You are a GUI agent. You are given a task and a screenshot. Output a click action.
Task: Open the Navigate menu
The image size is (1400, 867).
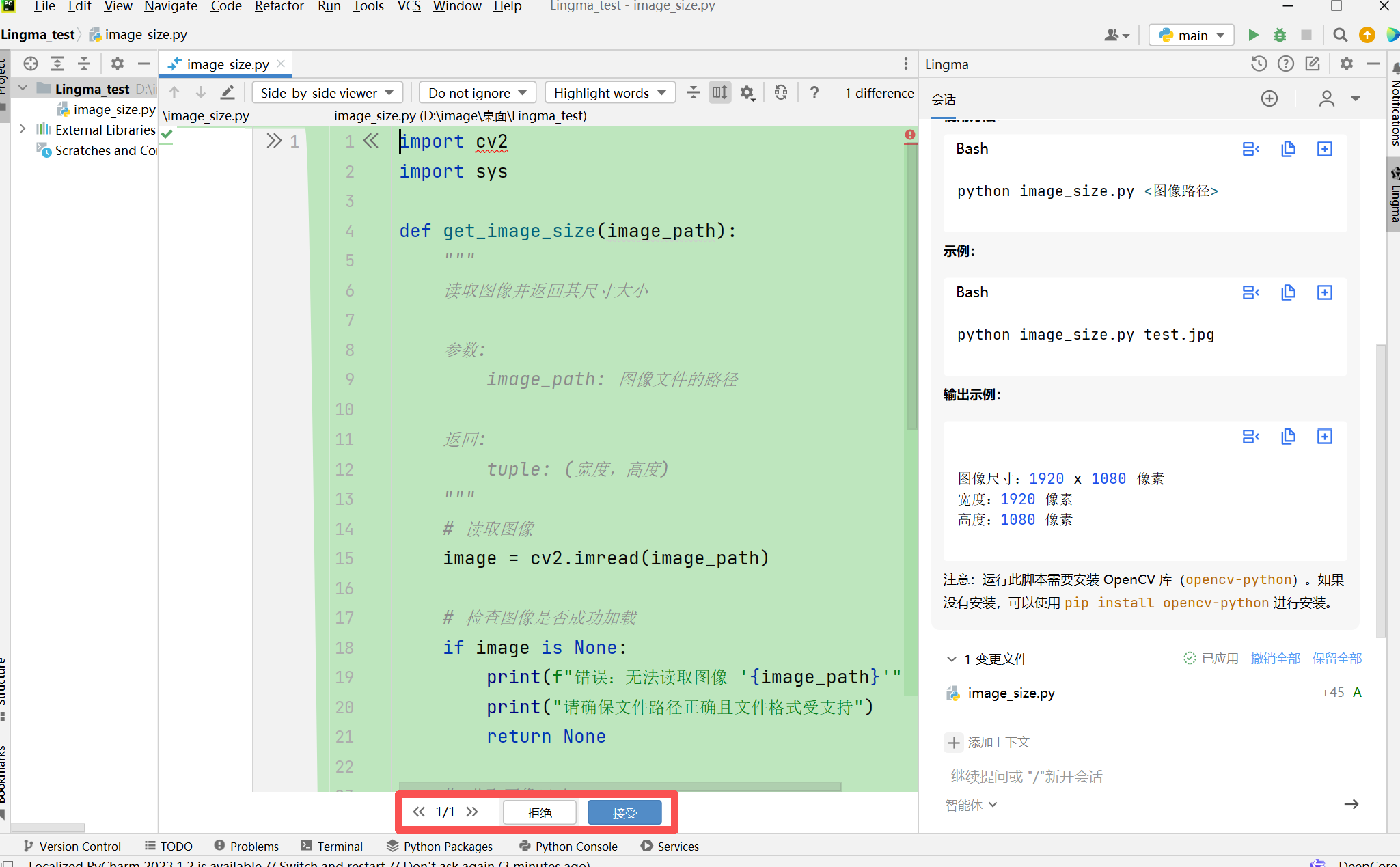tap(171, 7)
